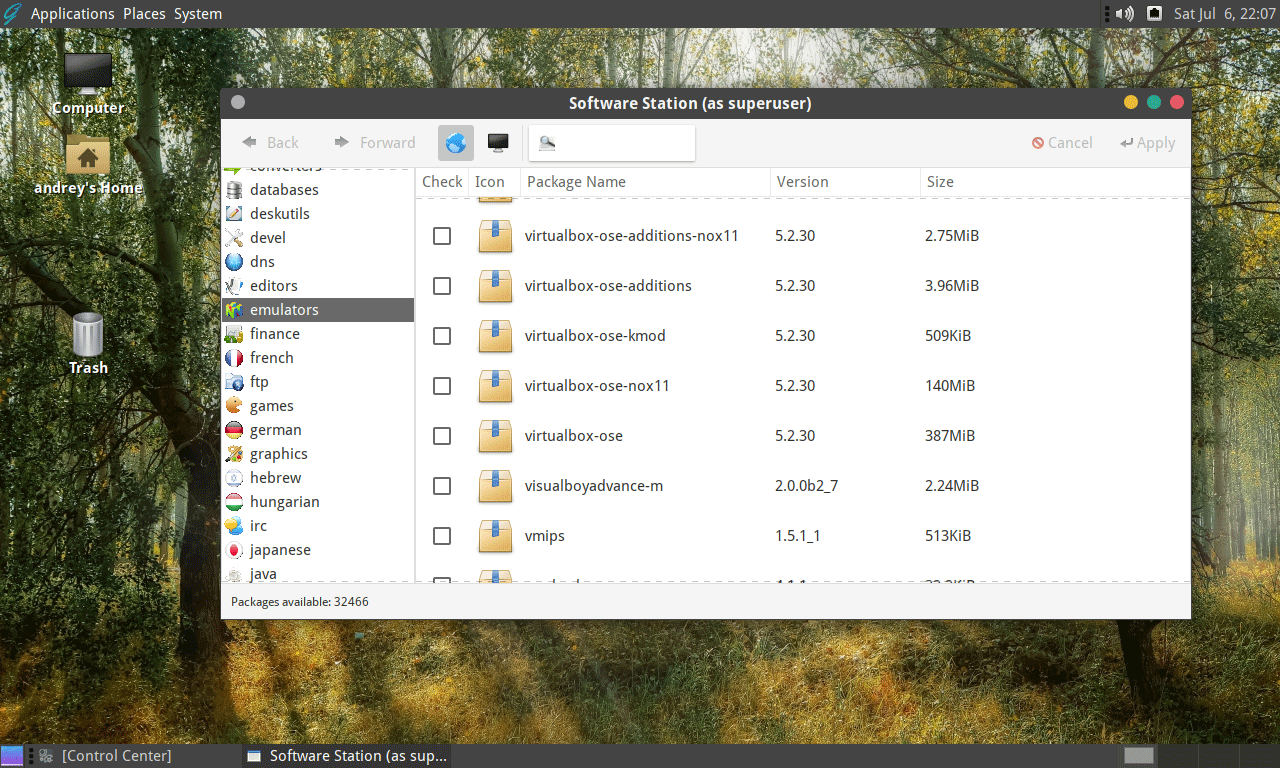Open the Applications menu
The image size is (1280, 768).
pyautogui.click(x=72, y=14)
